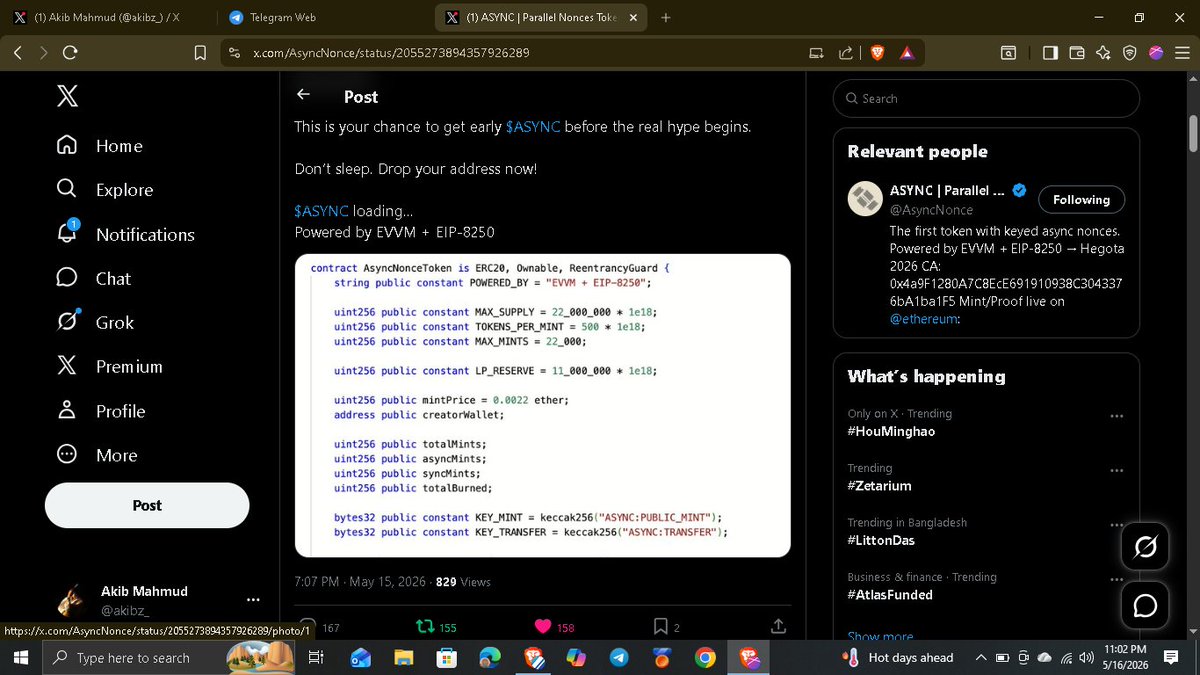Open the More menu in the sidebar
Screen dimensions: 1200x675
97,455
